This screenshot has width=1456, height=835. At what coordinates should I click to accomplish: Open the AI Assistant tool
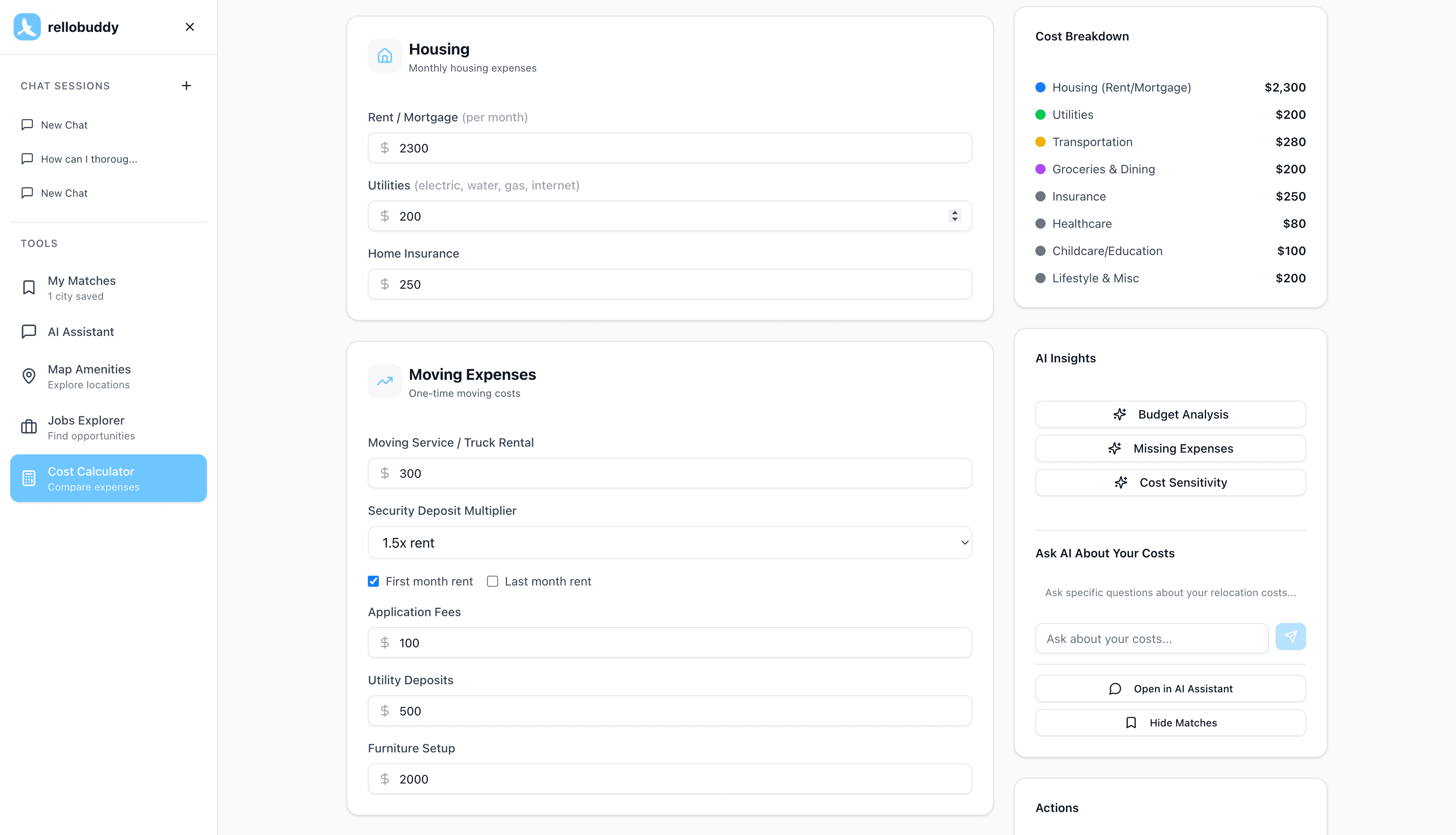click(x=81, y=331)
